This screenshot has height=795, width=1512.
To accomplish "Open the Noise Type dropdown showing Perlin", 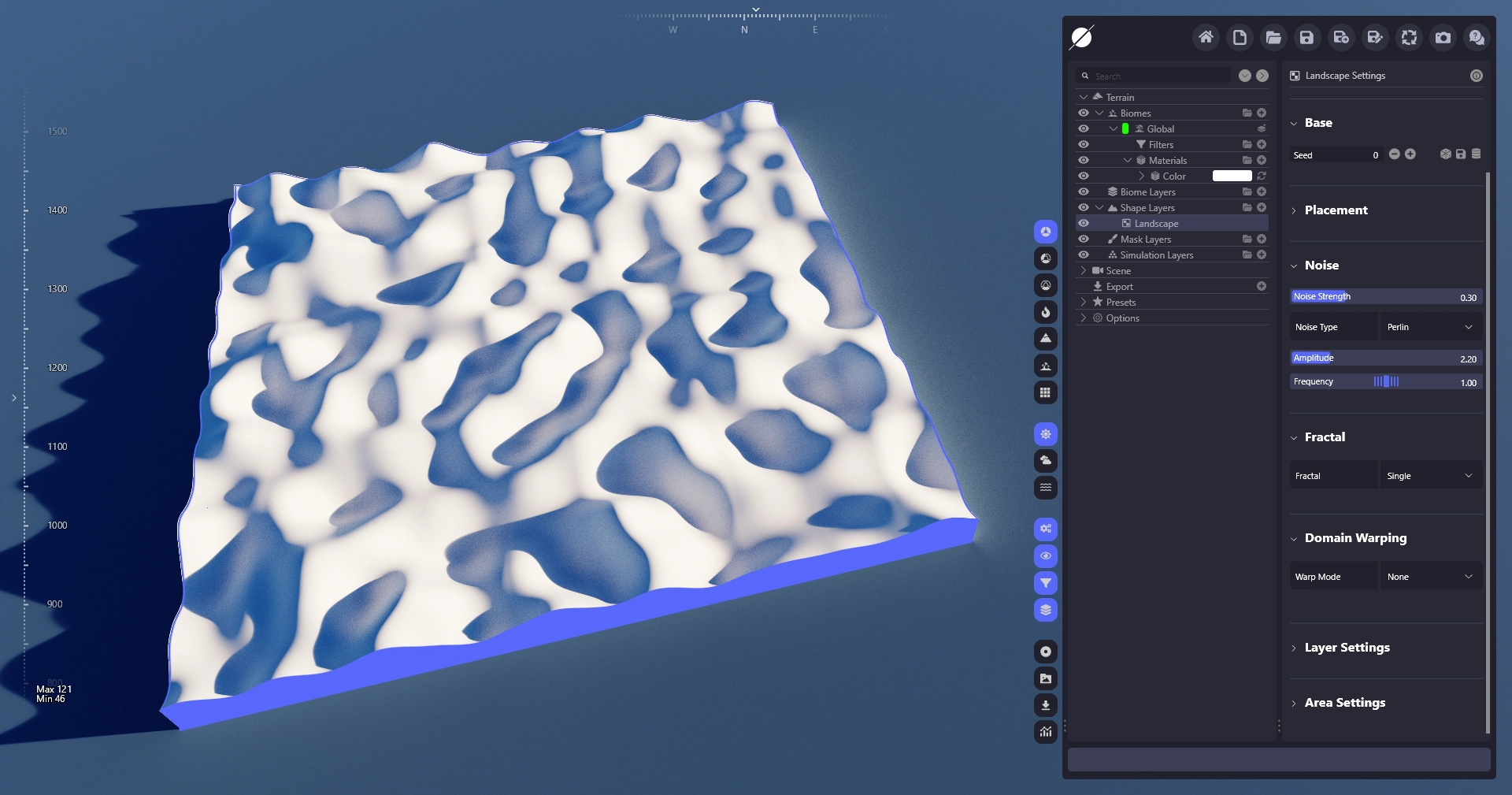I will pos(1430,327).
